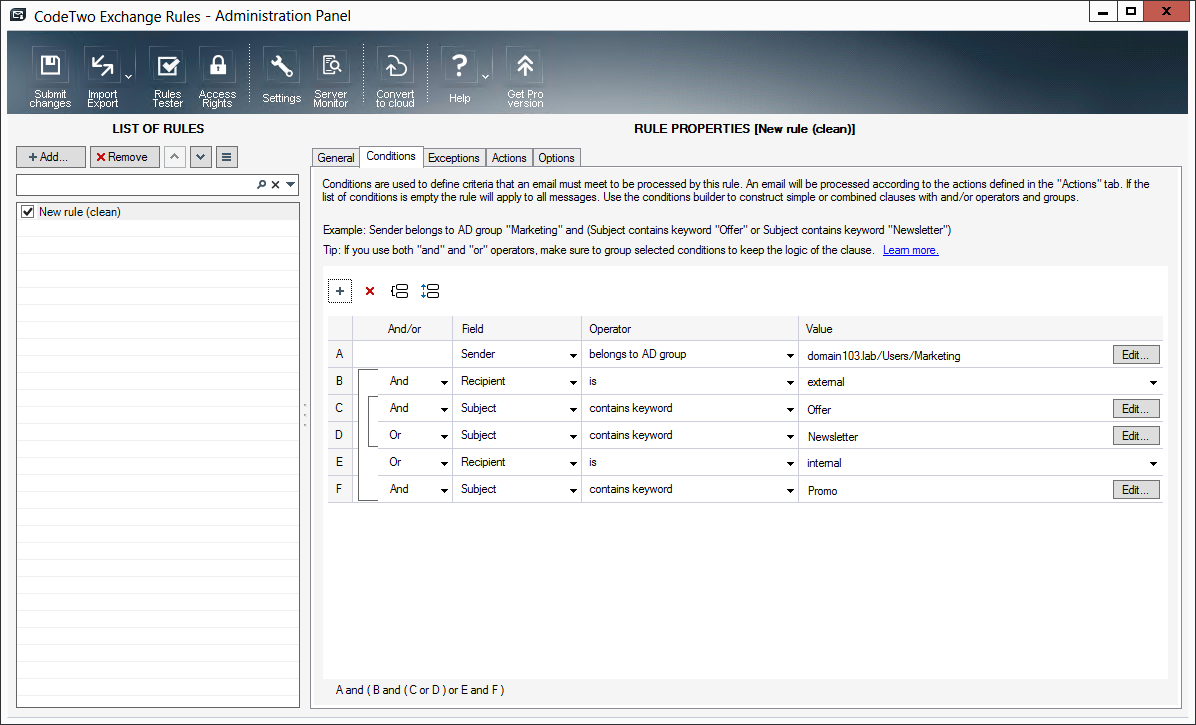The image size is (1196, 725).
Task: Open the Or dropdown in row D
Action: tap(444, 437)
